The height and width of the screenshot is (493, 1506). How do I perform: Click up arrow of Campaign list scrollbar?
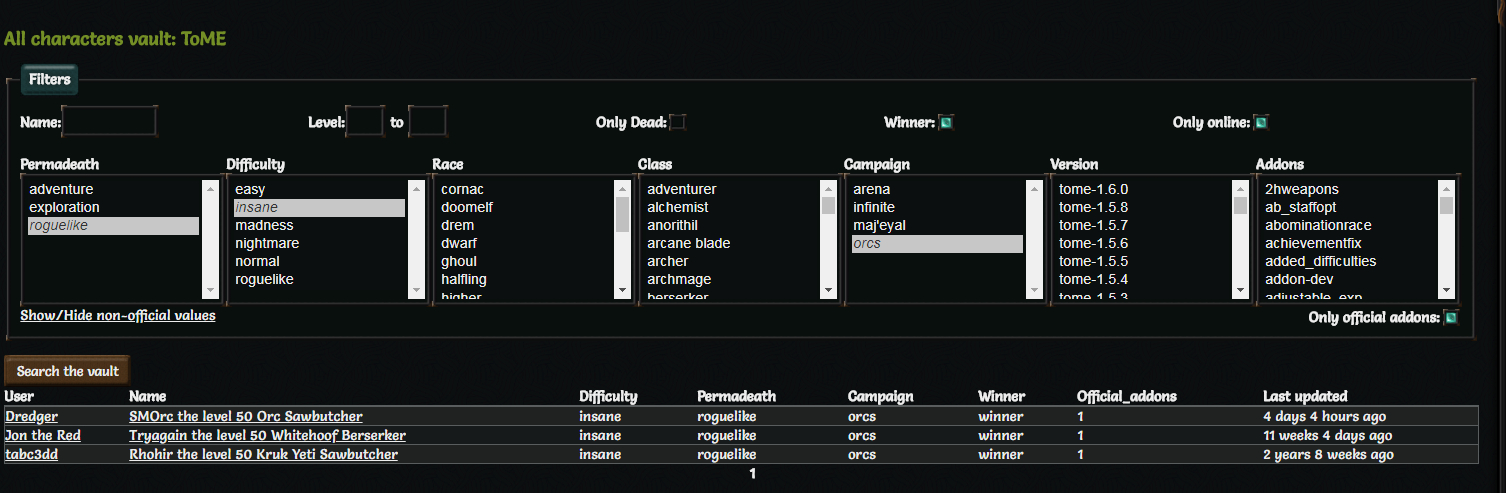[x=1034, y=188]
